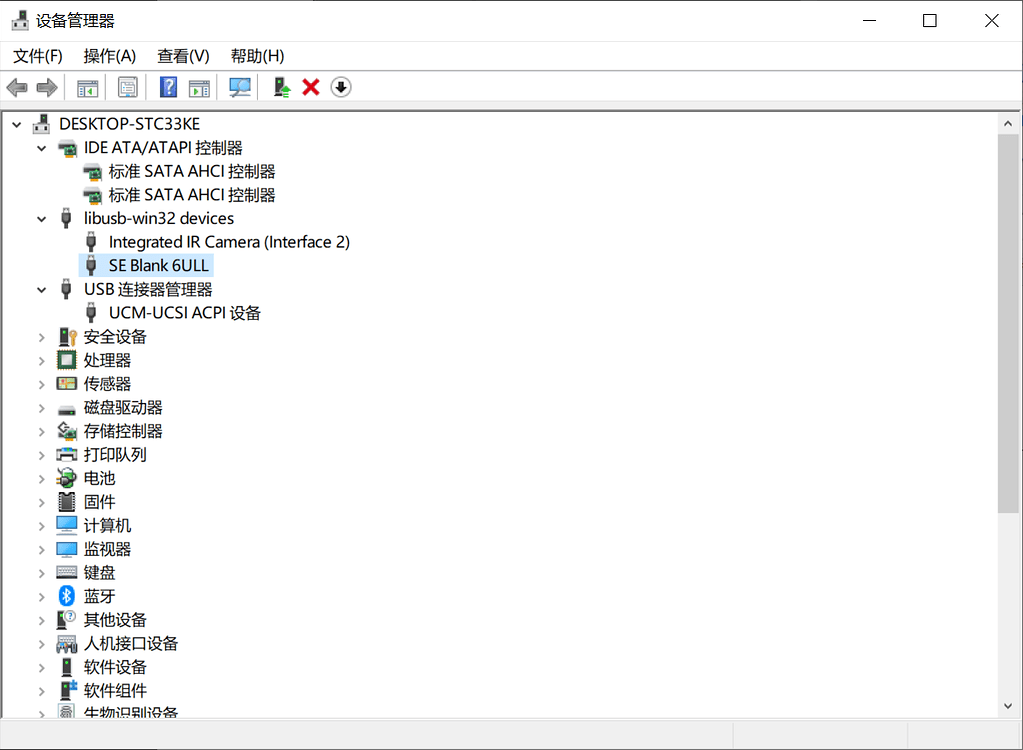Open the 查看(V) menu
This screenshot has height=750, width=1023.
click(182, 56)
